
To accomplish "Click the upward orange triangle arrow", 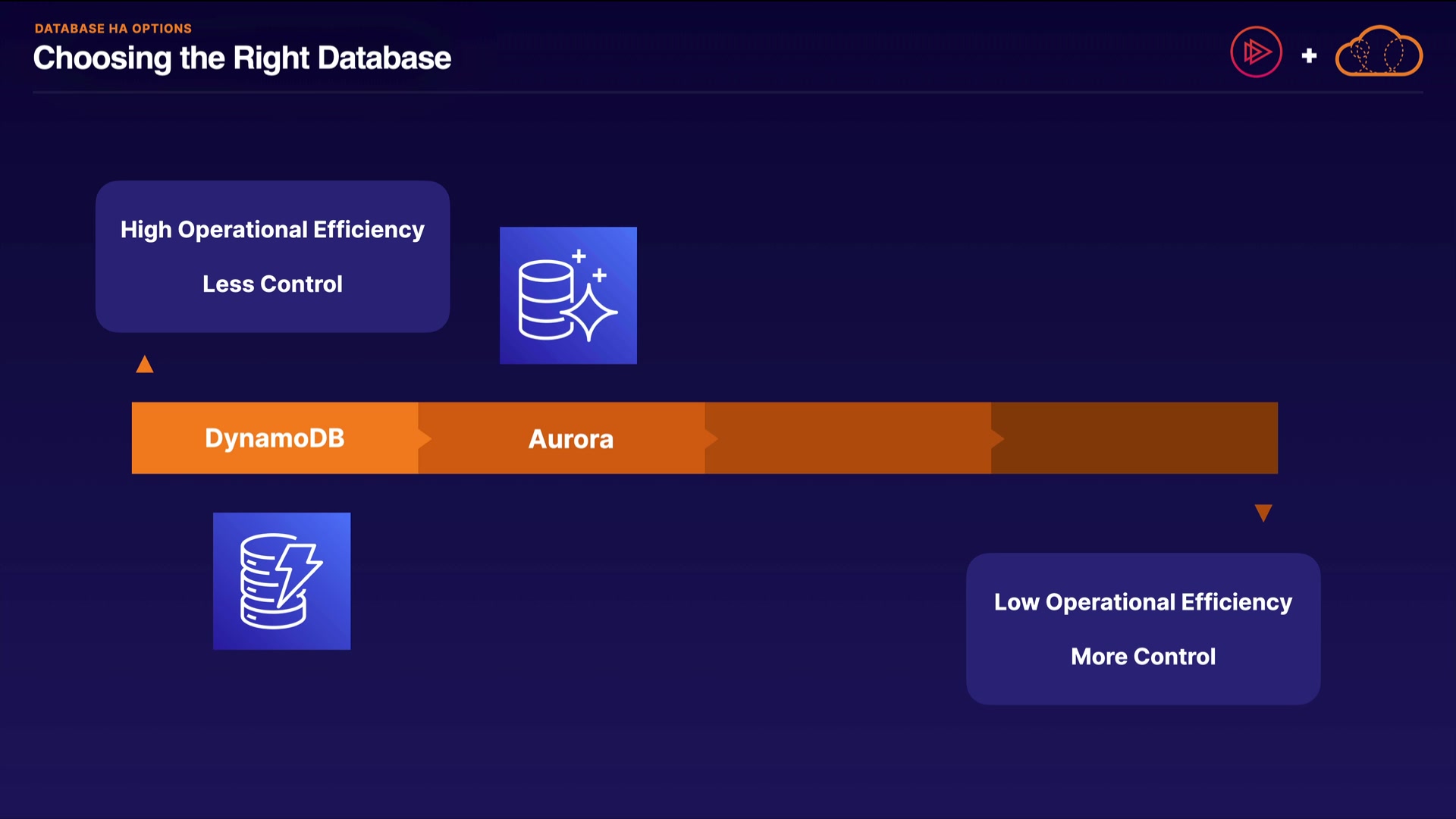I will 145,366.
